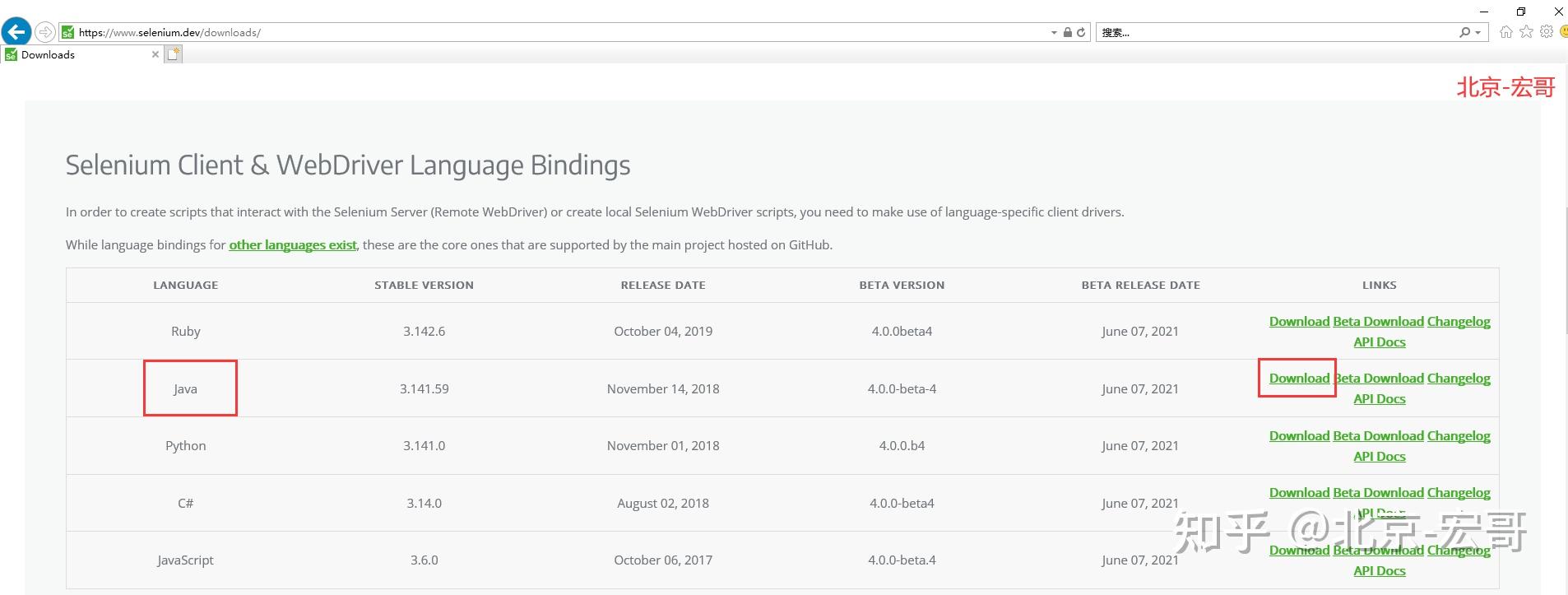Viewport: 1568px width, 595px height.
Task: Expand the search provider dropdown arrow
Action: pos(1478,33)
